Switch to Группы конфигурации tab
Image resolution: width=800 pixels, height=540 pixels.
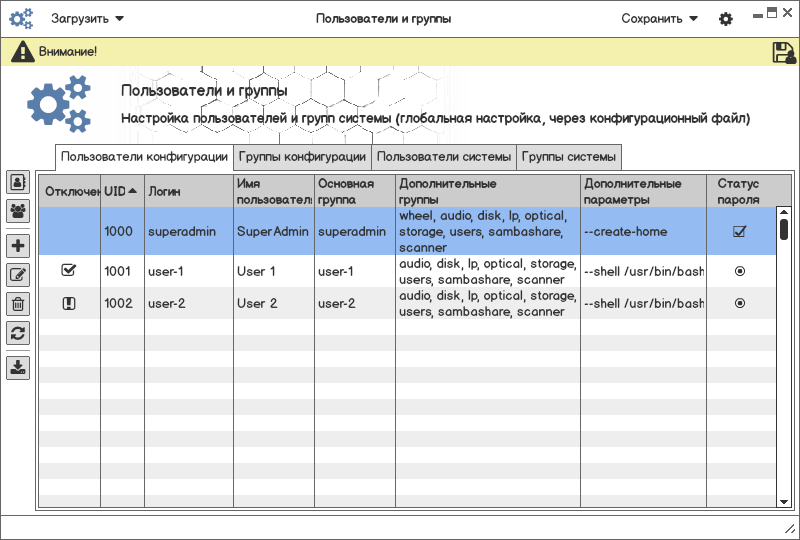click(303, 157)
